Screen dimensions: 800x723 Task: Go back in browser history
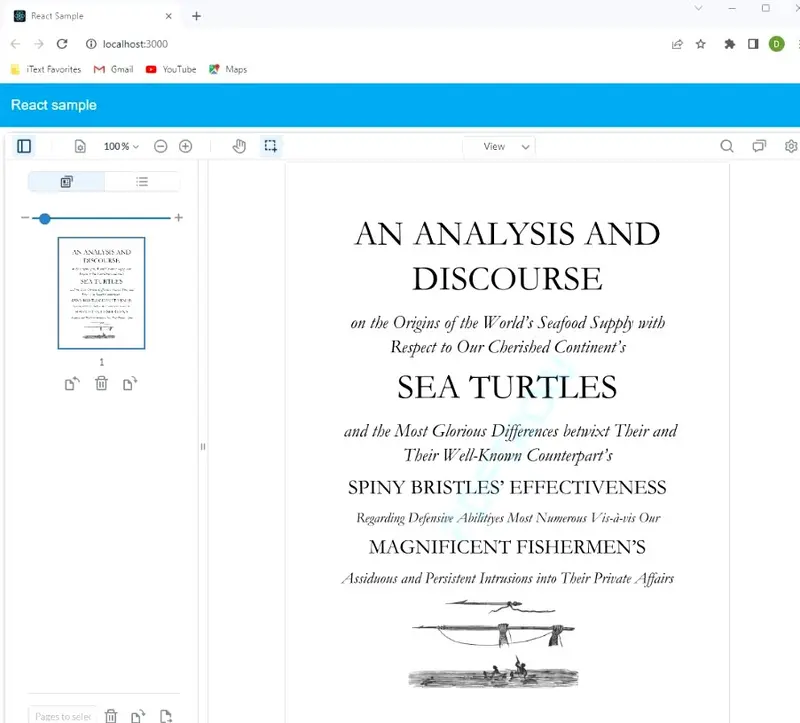point(15,44)
